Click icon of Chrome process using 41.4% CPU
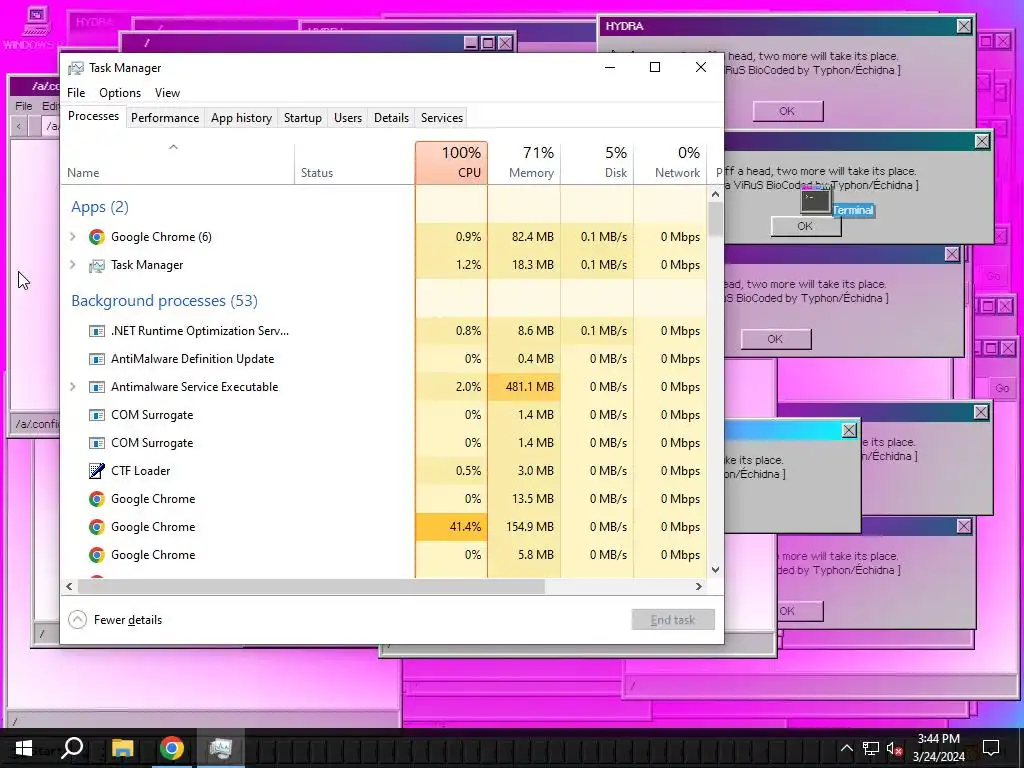 [97, 527]
